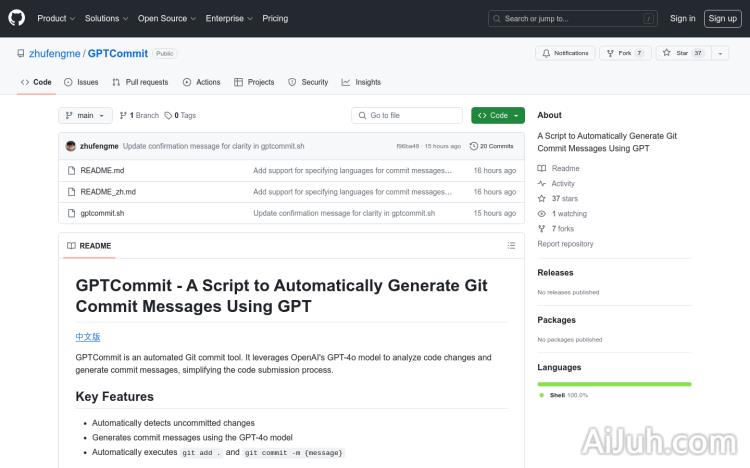View the 20 Commits history
The width and height of the screenshot is (750, 468).
coord(491,146)
